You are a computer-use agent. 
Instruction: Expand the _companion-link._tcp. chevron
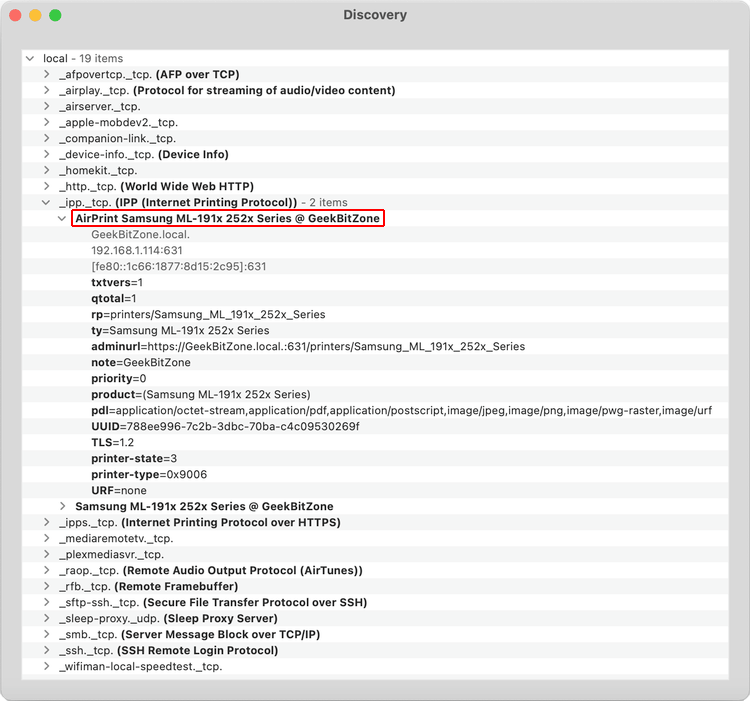(x=46, y=138)
